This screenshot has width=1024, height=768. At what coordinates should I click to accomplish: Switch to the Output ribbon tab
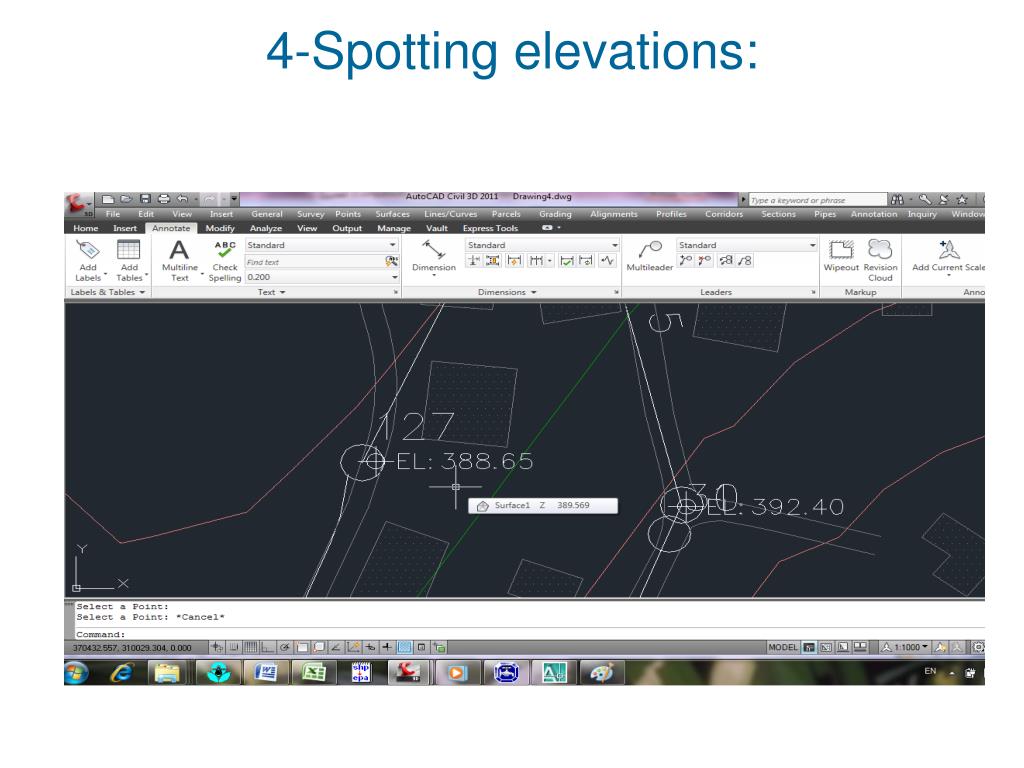point(347,228)
